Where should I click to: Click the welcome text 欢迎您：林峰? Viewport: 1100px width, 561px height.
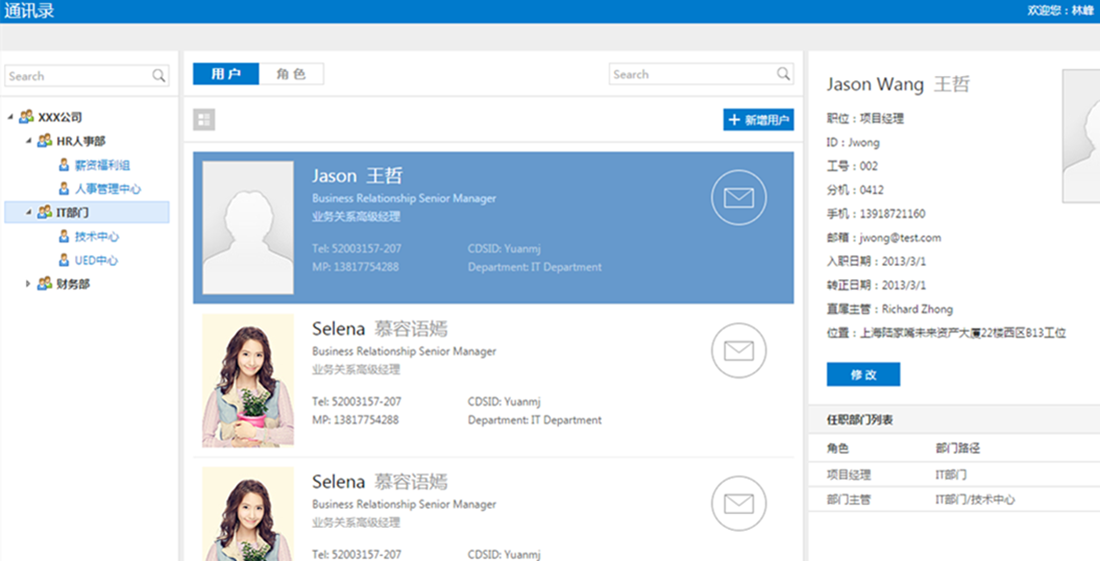point(1060,11)
